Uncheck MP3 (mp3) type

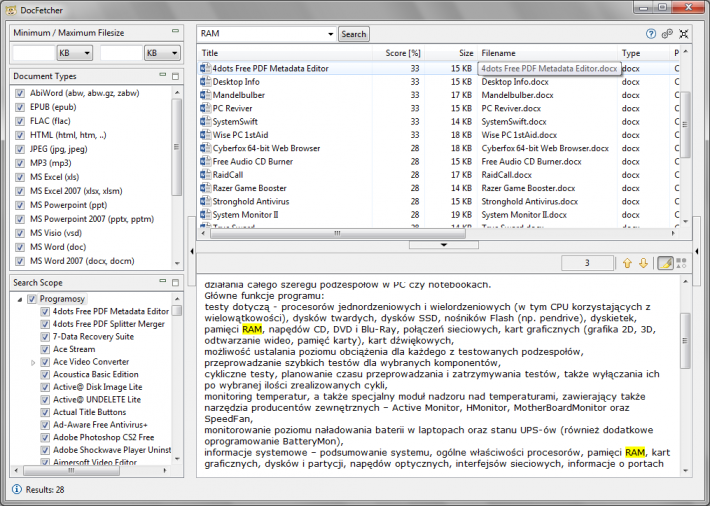19,163
